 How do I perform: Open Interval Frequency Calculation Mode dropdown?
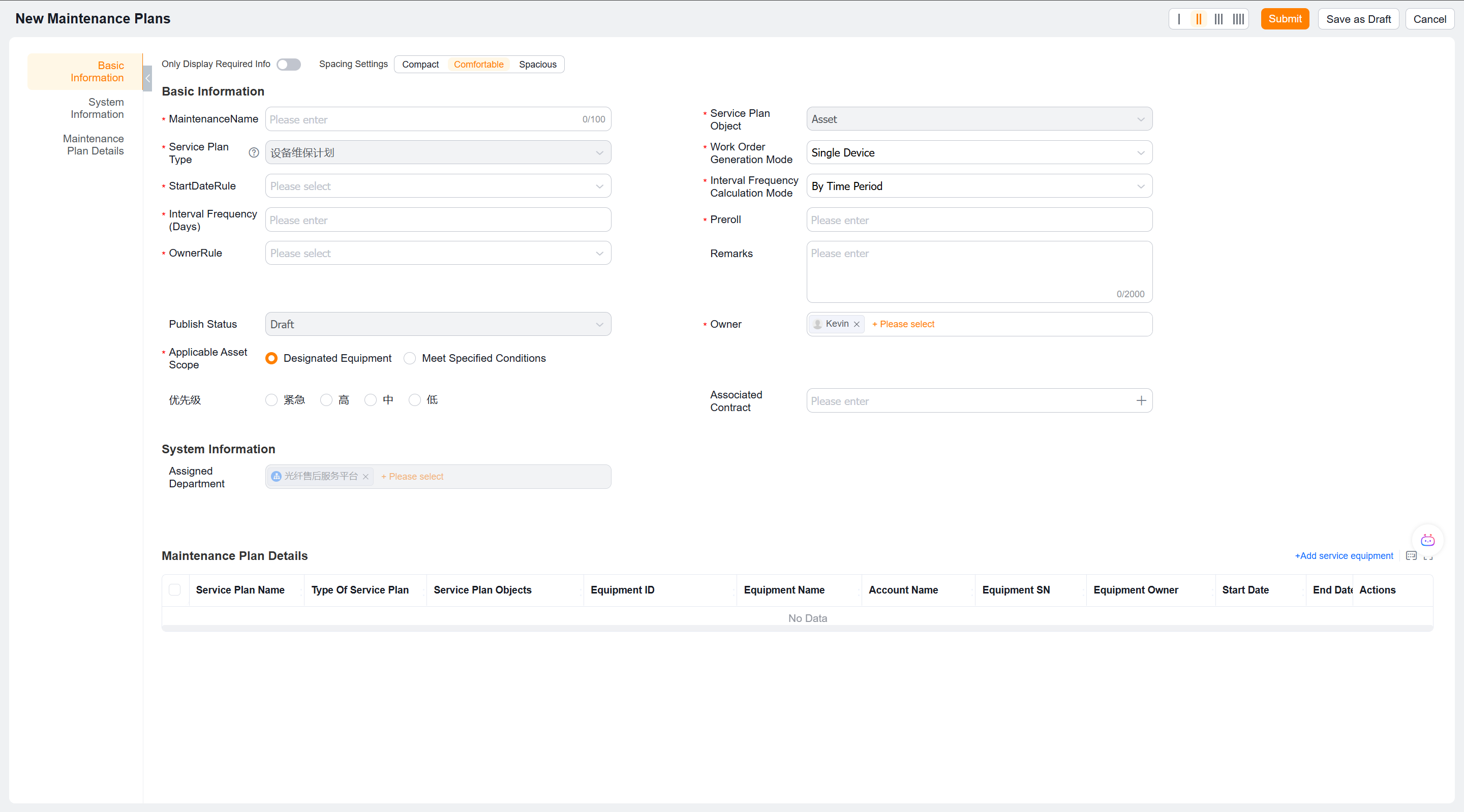(979, 186)
